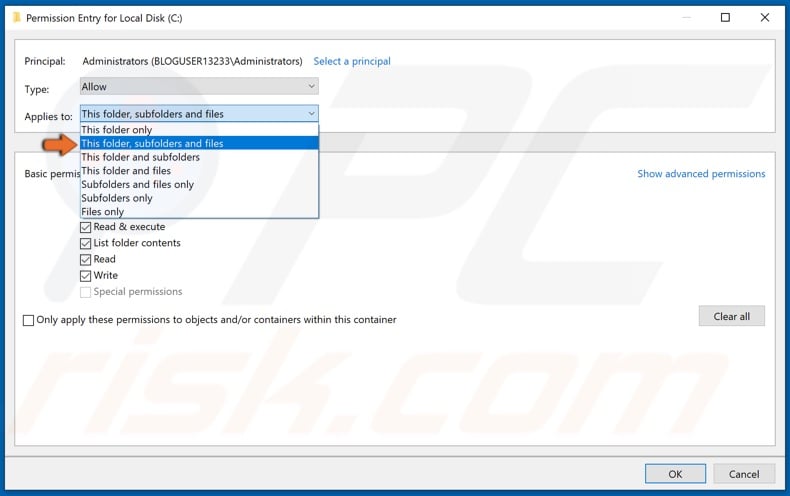
Task: Close the Permission Entry window
Action: (765, 18)
